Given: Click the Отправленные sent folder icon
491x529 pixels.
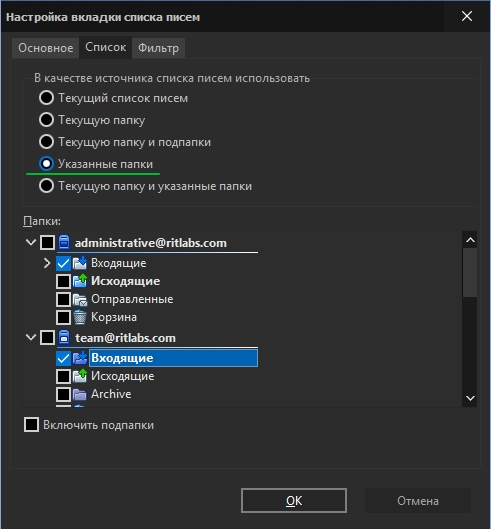Looking at the screenshot, I should 80,299.
